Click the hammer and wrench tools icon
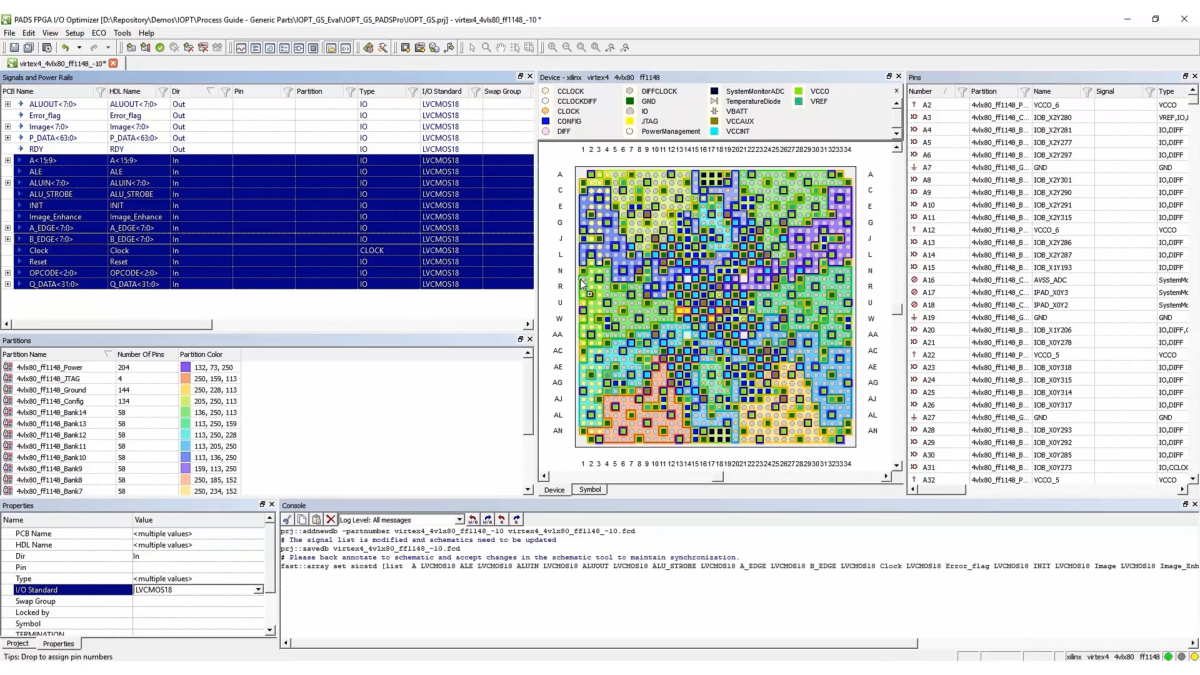 point(383,47)
